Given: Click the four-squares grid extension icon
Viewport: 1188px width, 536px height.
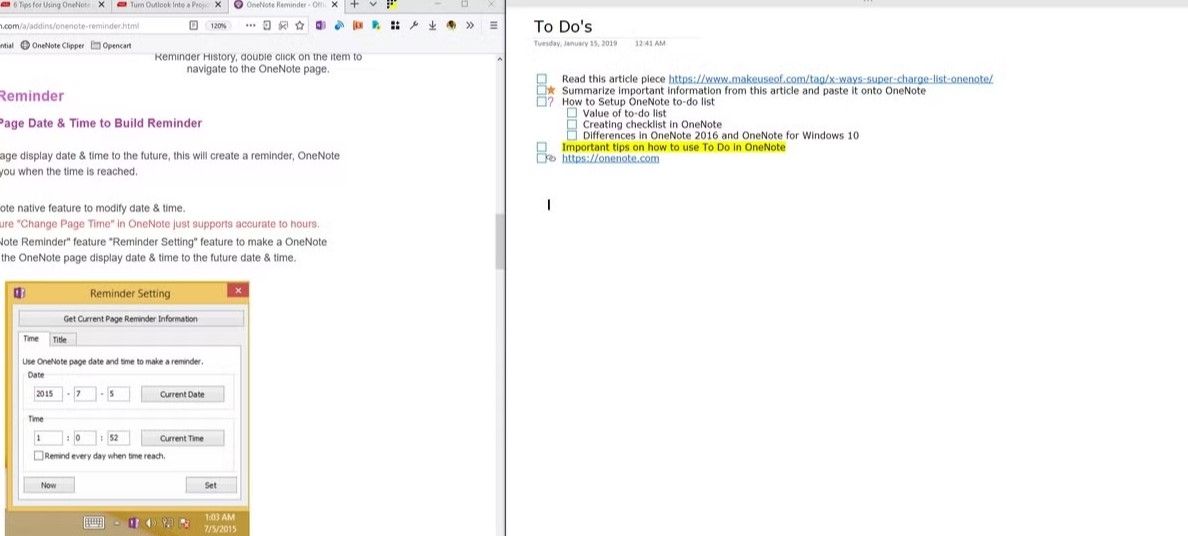Looking at the screenshot, I should (395, 25).
